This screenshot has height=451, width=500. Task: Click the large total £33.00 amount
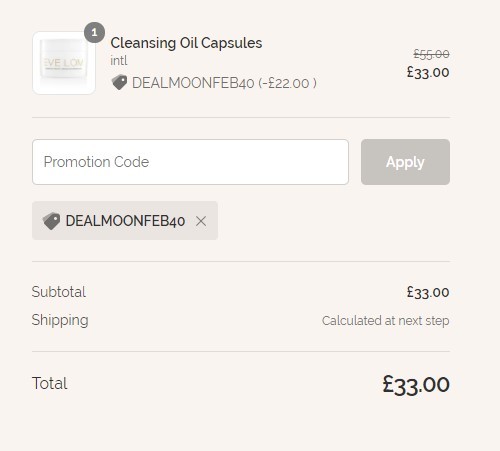coord(416,385)
